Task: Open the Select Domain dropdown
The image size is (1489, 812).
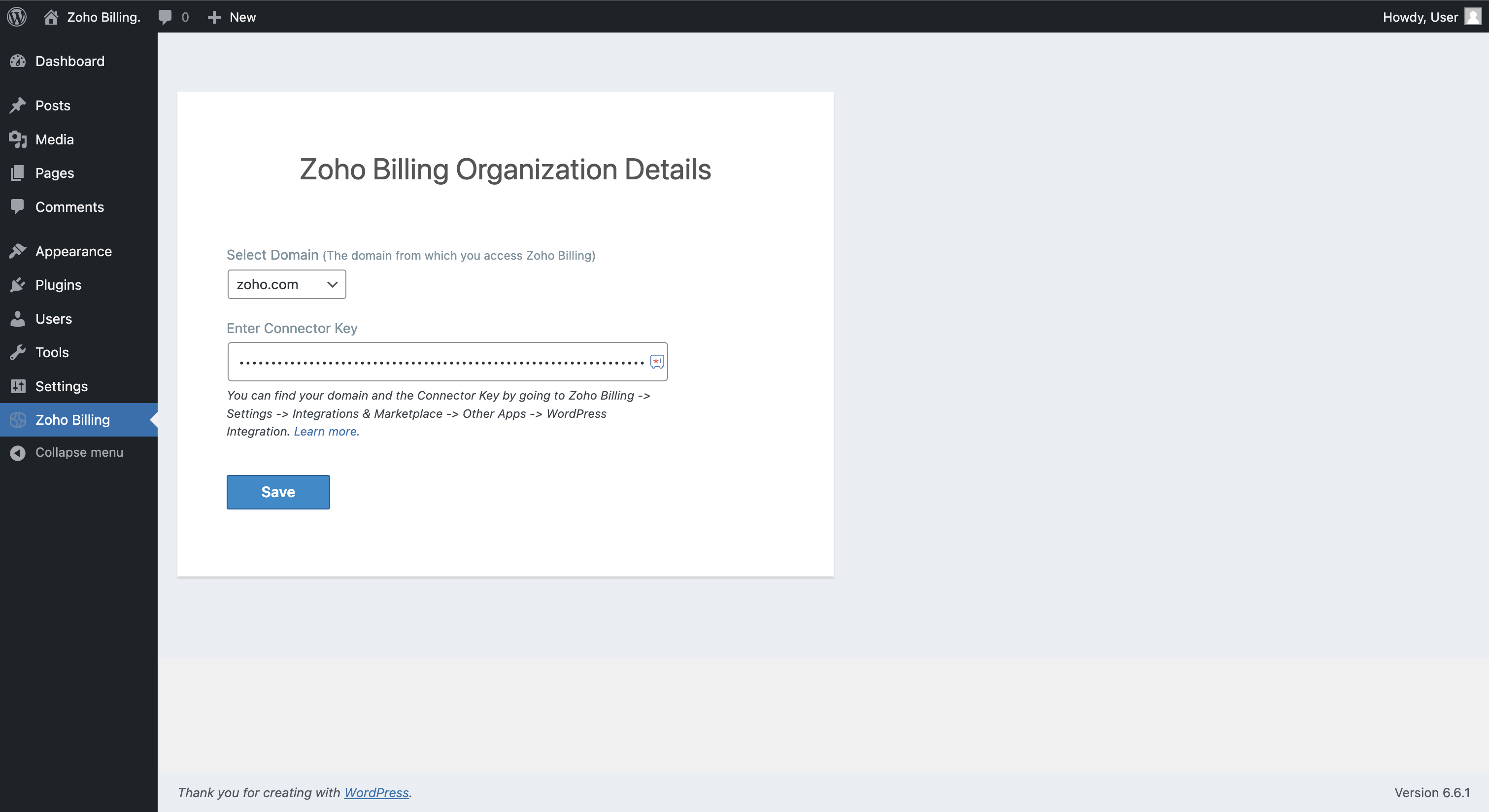Action: [287, 284]
